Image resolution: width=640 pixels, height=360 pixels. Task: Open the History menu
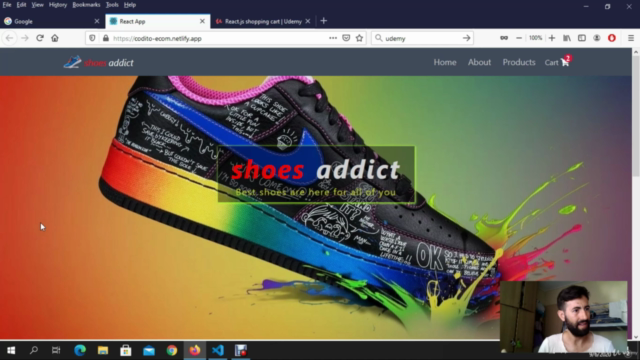[x=58, y=5]
